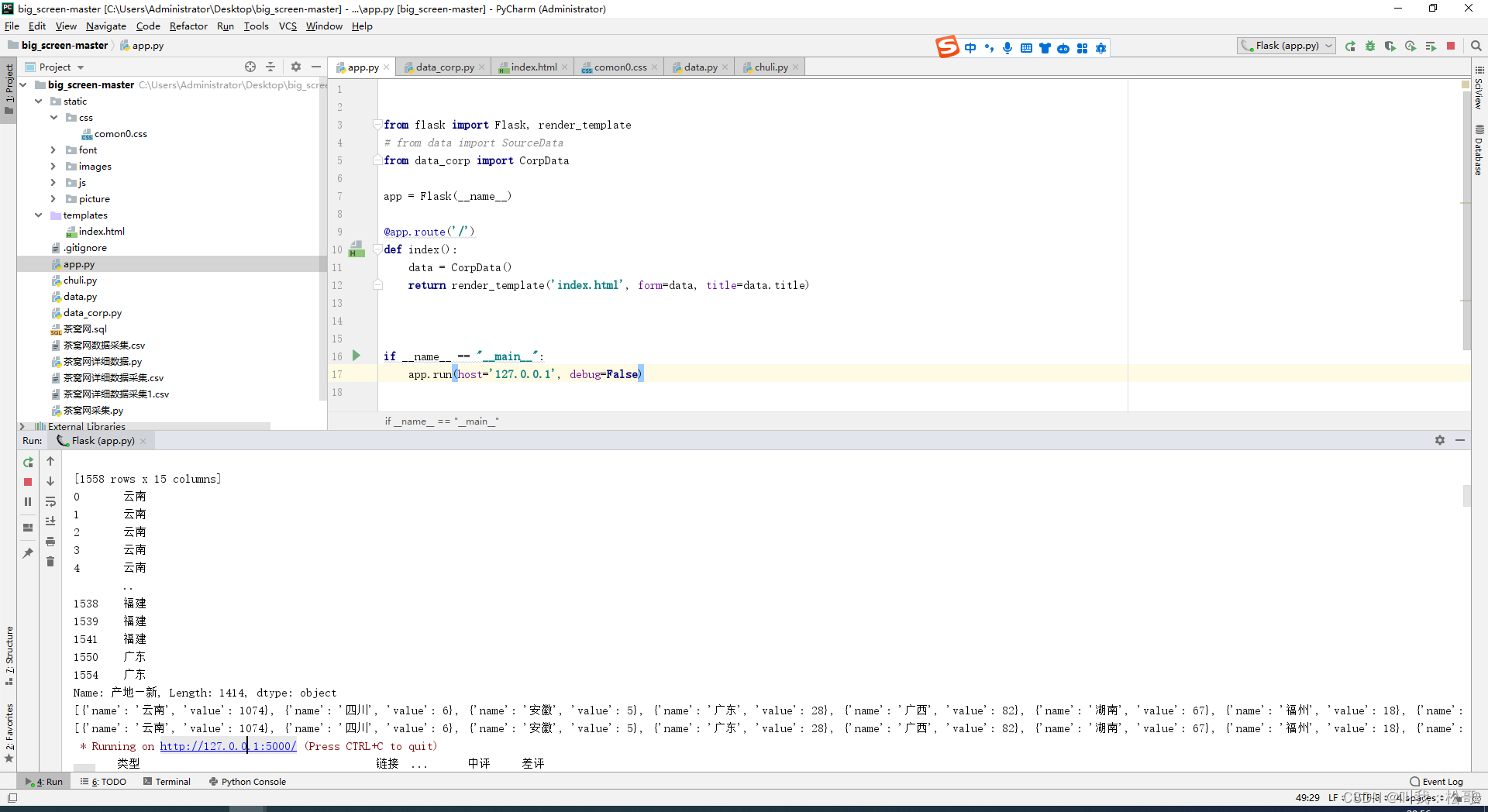Select chuli.py in the project tree

point(80,280)
